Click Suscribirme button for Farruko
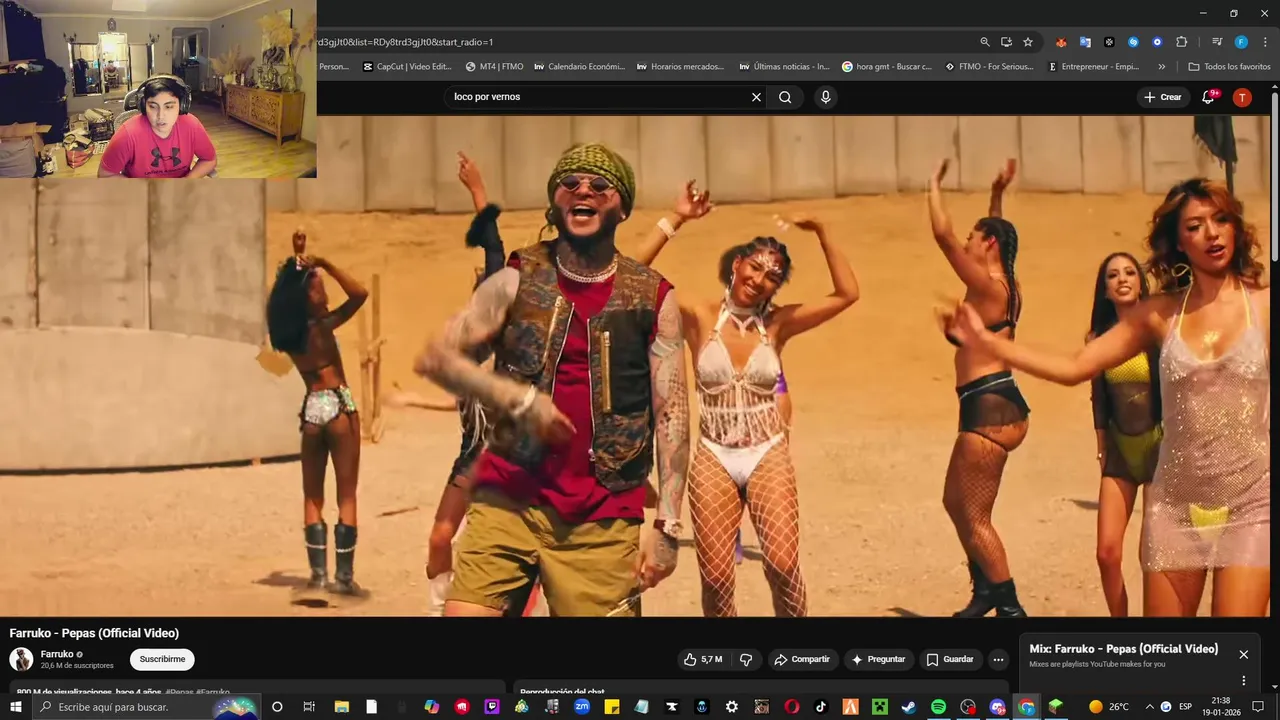Viewport: 1280px width, 720px height. (x=162, y=659)
